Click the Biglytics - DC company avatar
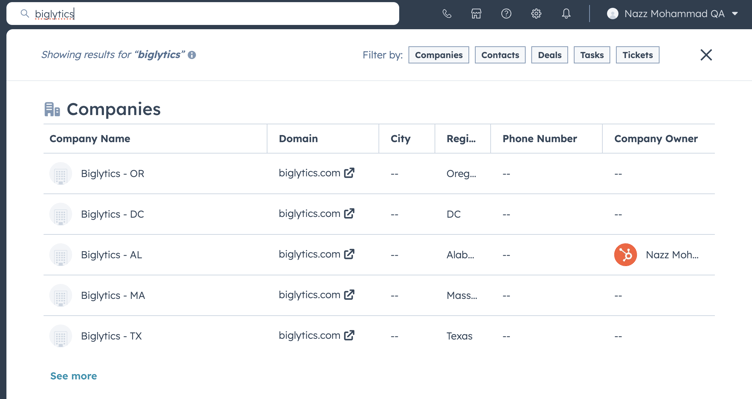The width and height of the screenshot is (752, 399). tap(61, 214)
